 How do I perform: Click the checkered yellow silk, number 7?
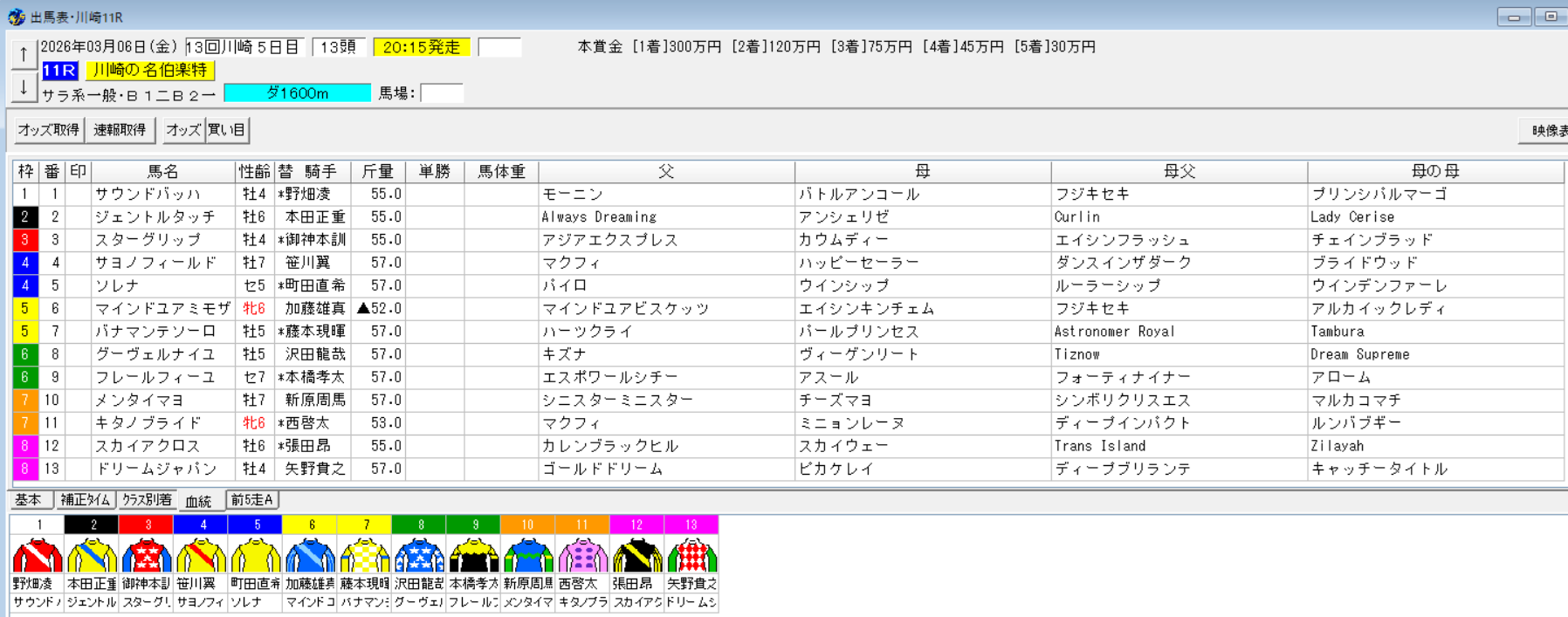click(x=365, y=555)
